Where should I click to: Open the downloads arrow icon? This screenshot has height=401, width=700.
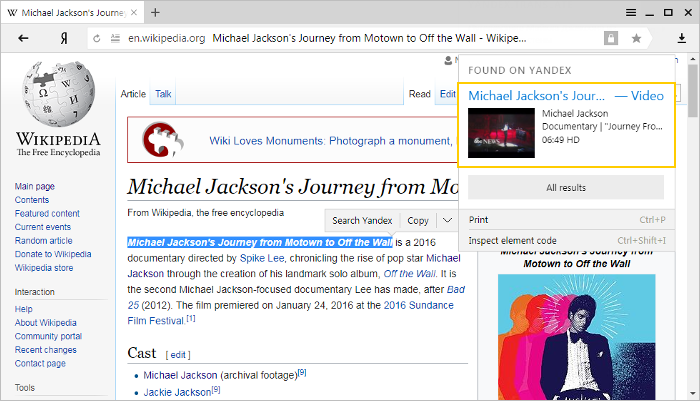682,38
